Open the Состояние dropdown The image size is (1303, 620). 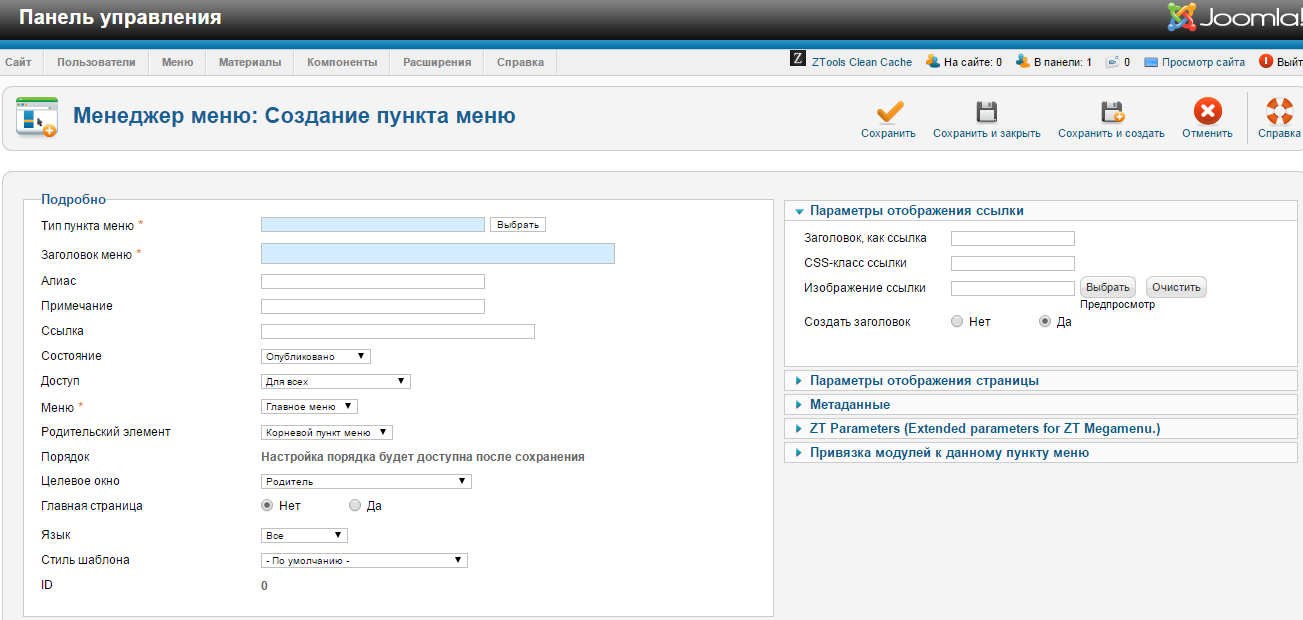point(316,356)
